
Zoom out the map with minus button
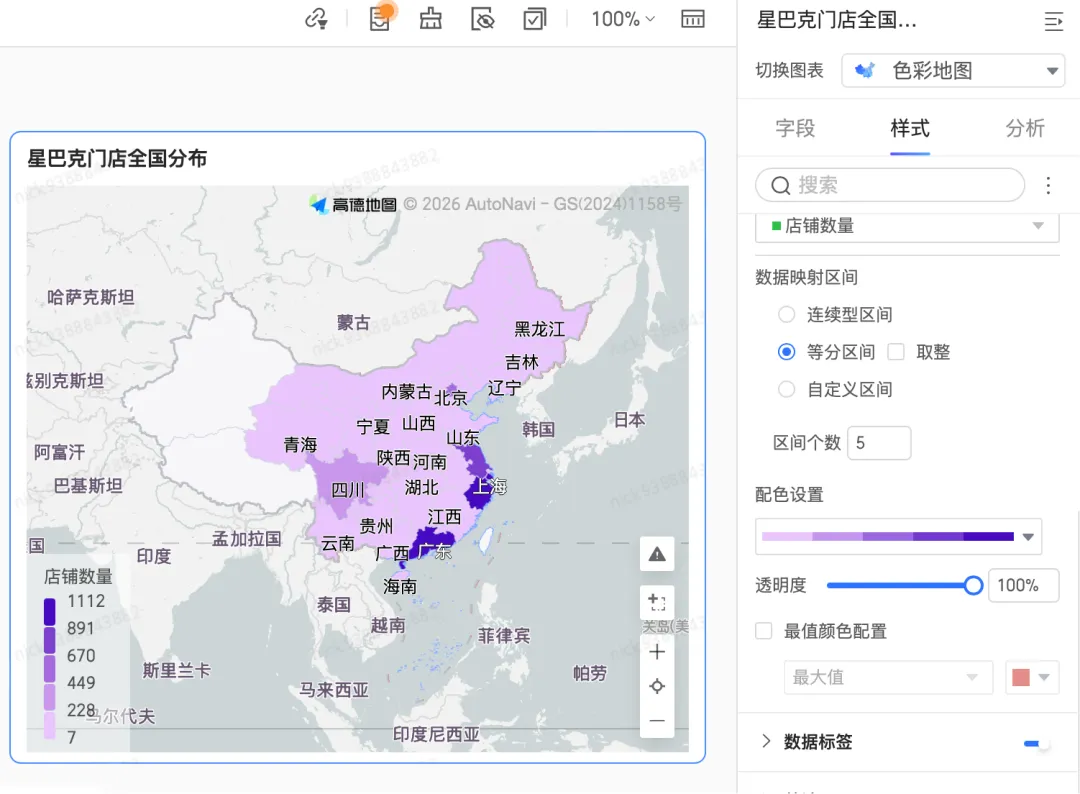pyautogui.click(x=656, y=720)
